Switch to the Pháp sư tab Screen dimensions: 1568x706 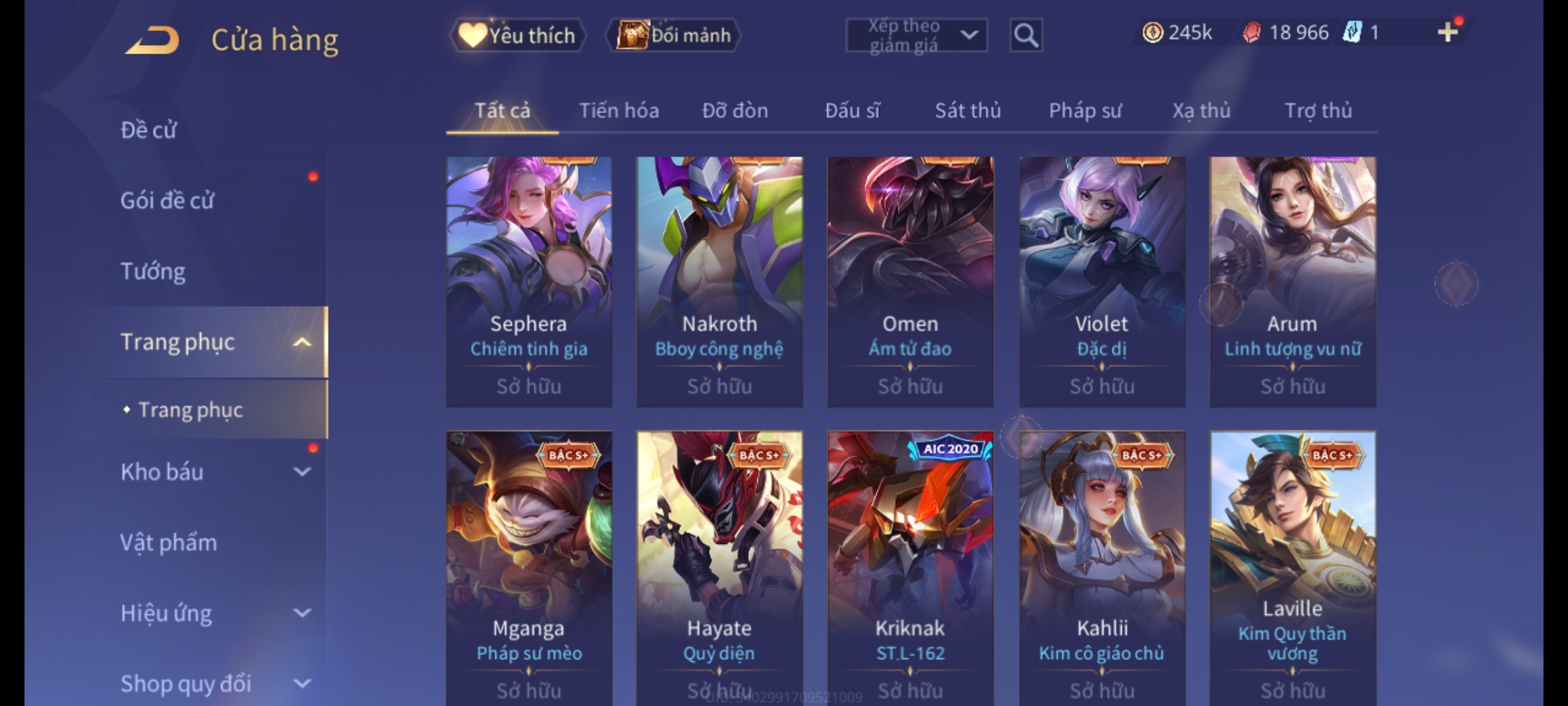pyautogui.click(x=1085, y=110)
